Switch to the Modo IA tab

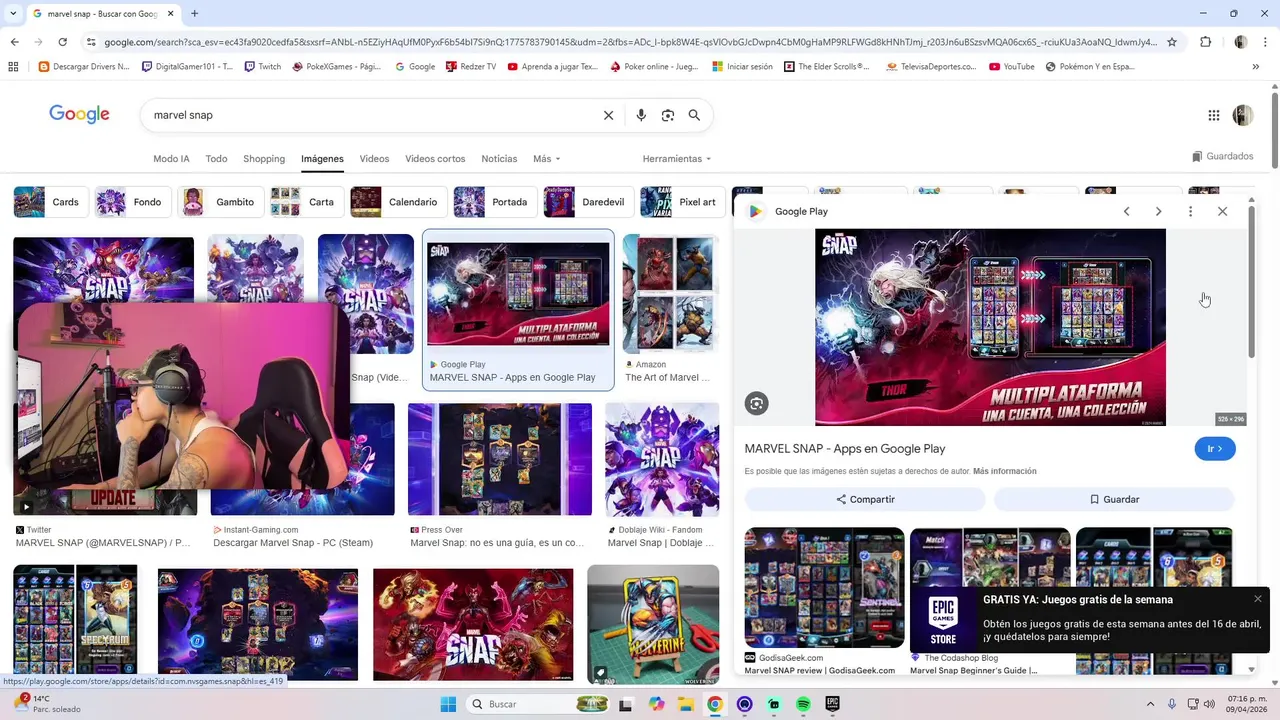coord(171,159)
